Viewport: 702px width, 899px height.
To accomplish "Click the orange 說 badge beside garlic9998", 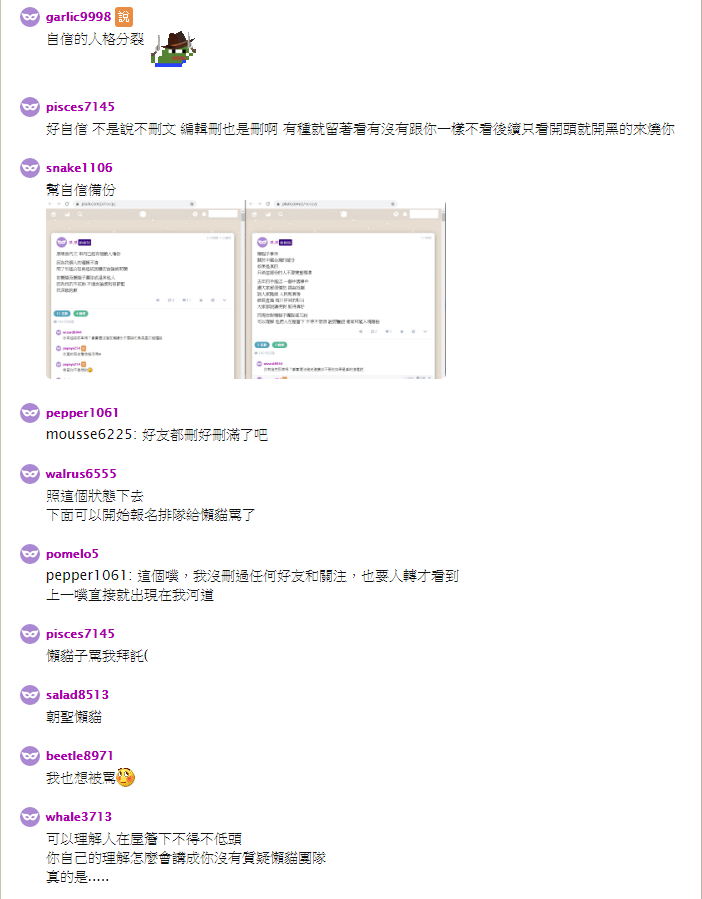I will (124, 17).
